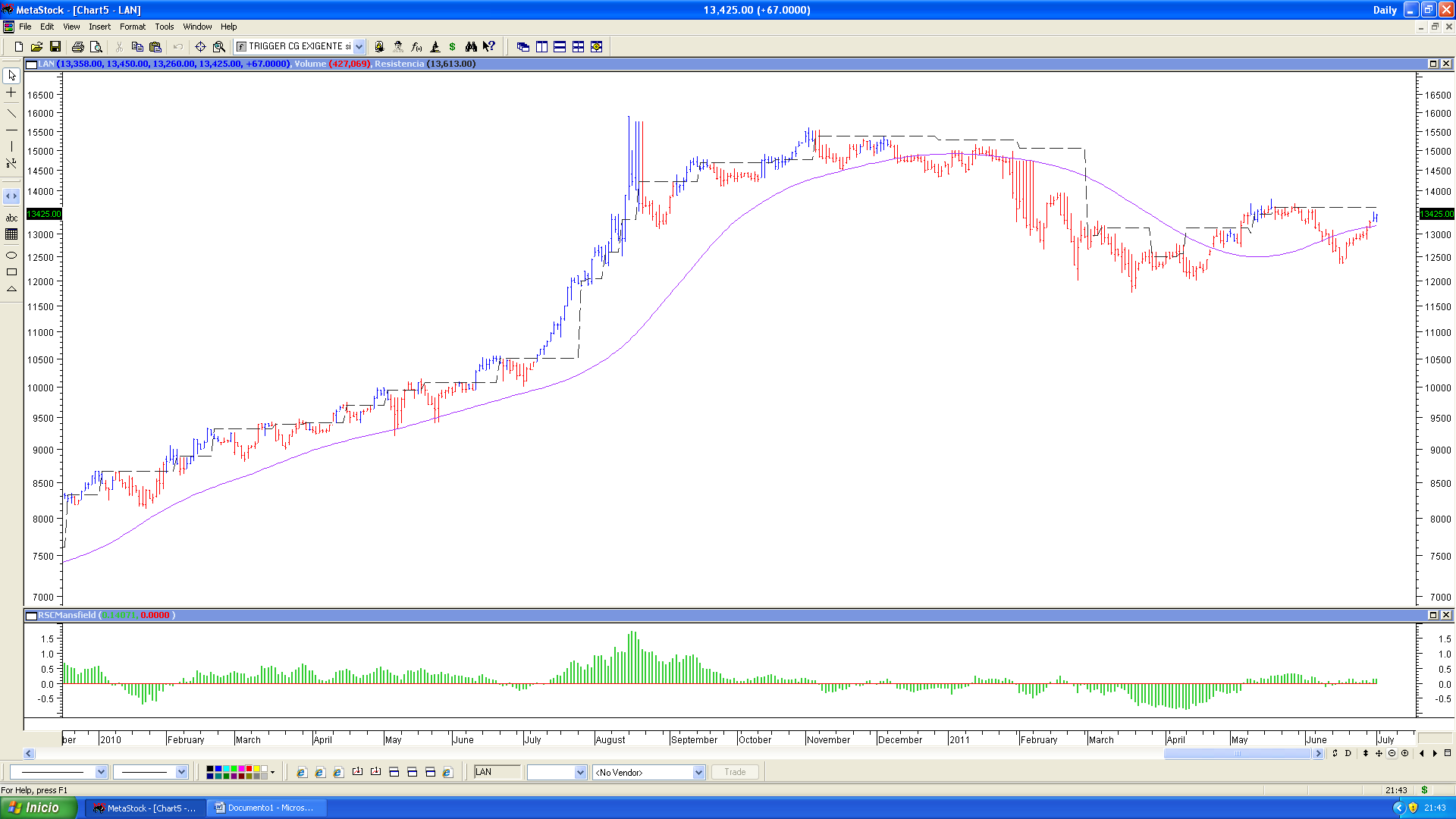Open The Explorer binoculars icon

click(471, 47)
